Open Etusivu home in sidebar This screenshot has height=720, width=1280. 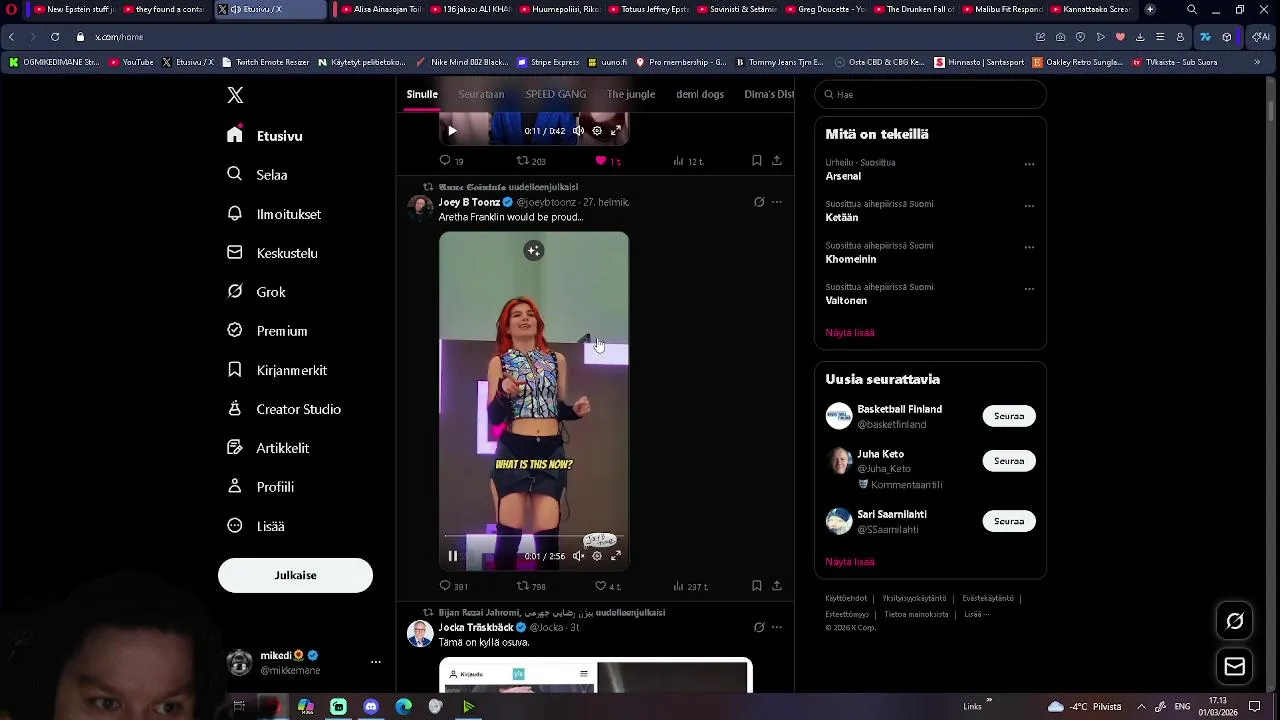[x=265, y=136]
